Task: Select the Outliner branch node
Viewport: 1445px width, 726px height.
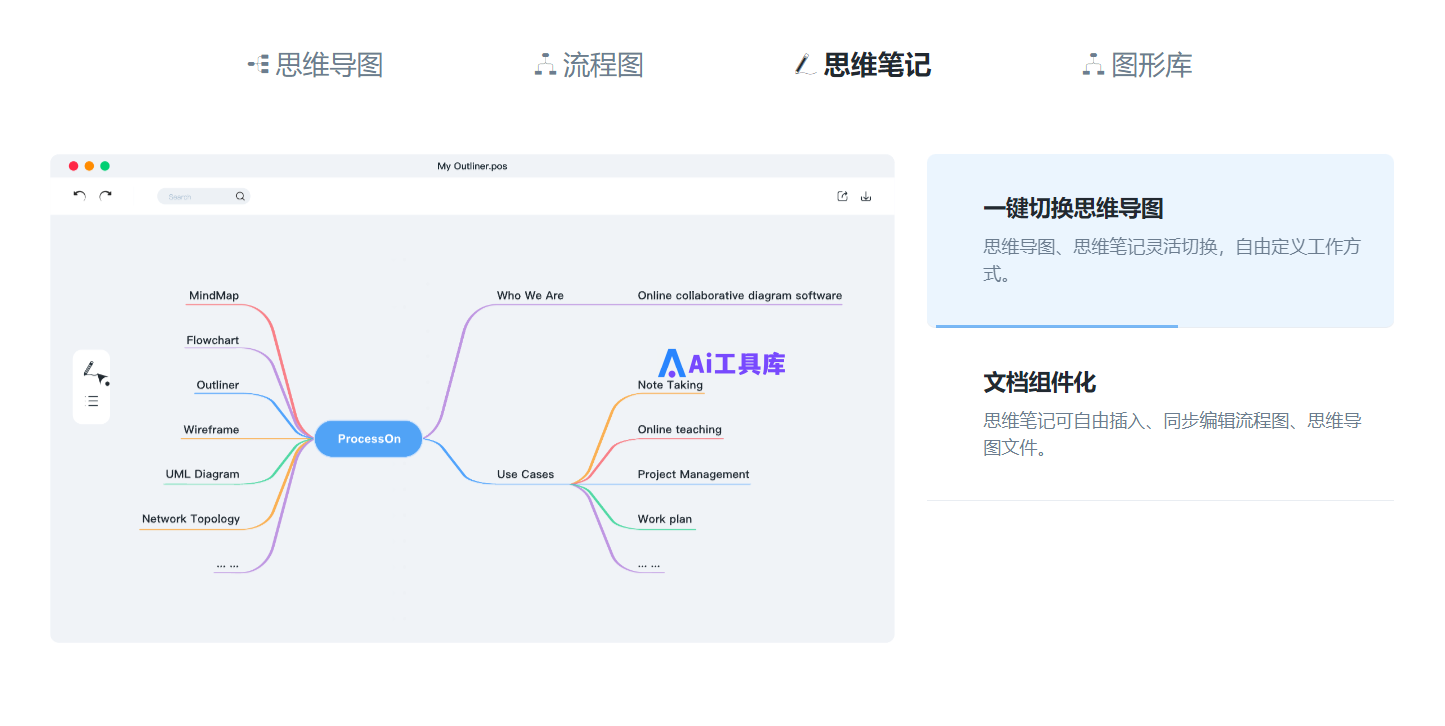Action: [x=218, y=385]
